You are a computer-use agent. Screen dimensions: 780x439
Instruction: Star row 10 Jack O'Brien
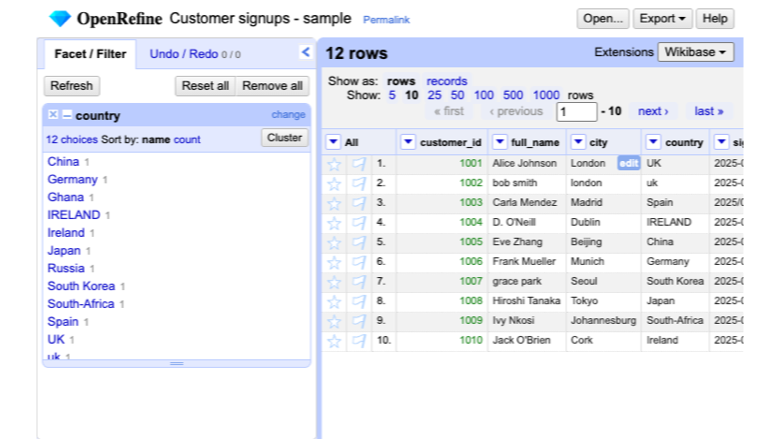point(334,341)
